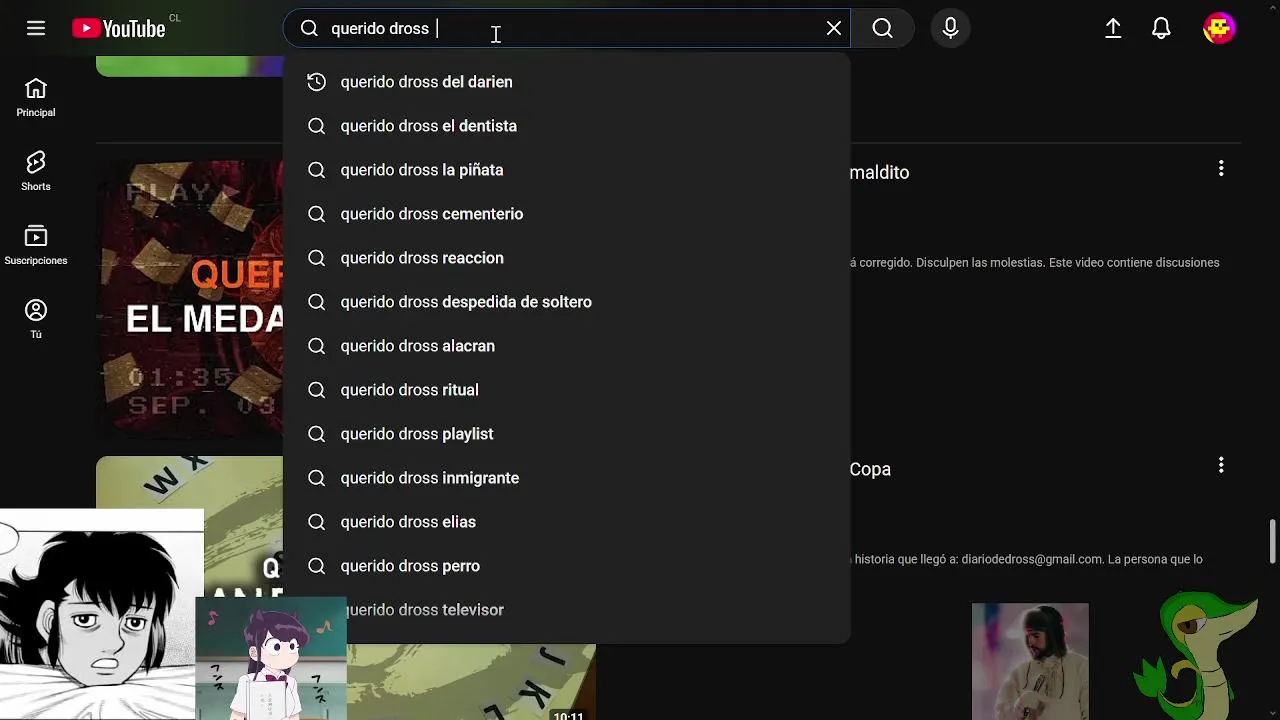1280x720 pixels.
Task: Click search icon beside 'perro' suggestion
Action: coord(316,566)
